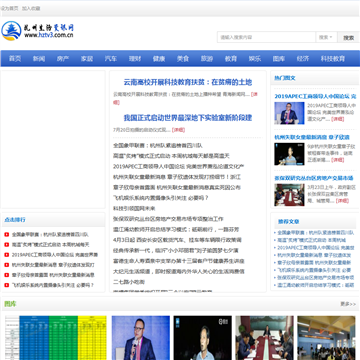
Task: Open 高温"炙烤"模式正式启动 in 推荐文章 list
Action: [312, 240]
